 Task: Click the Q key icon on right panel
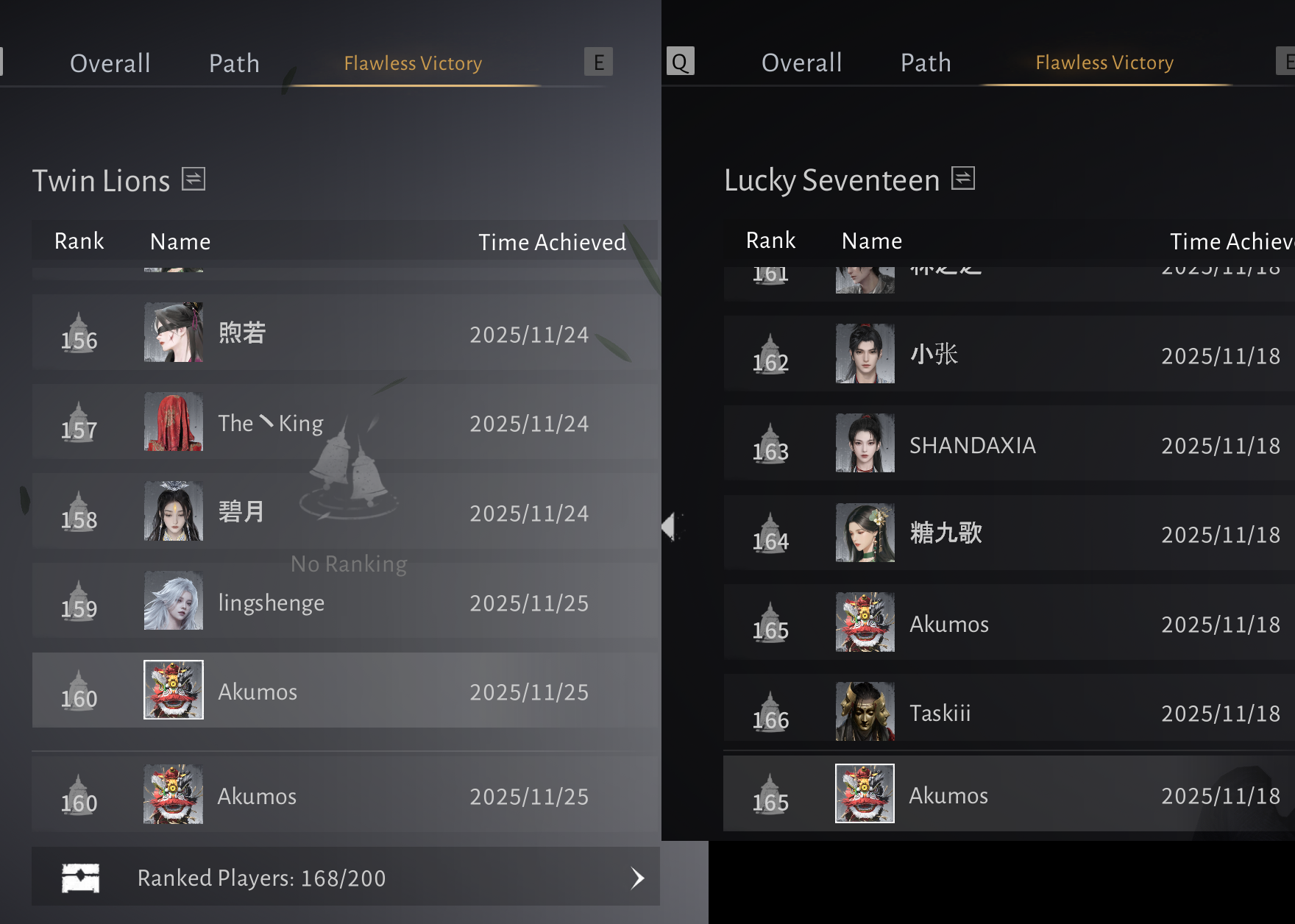click(x=681, y=61)
